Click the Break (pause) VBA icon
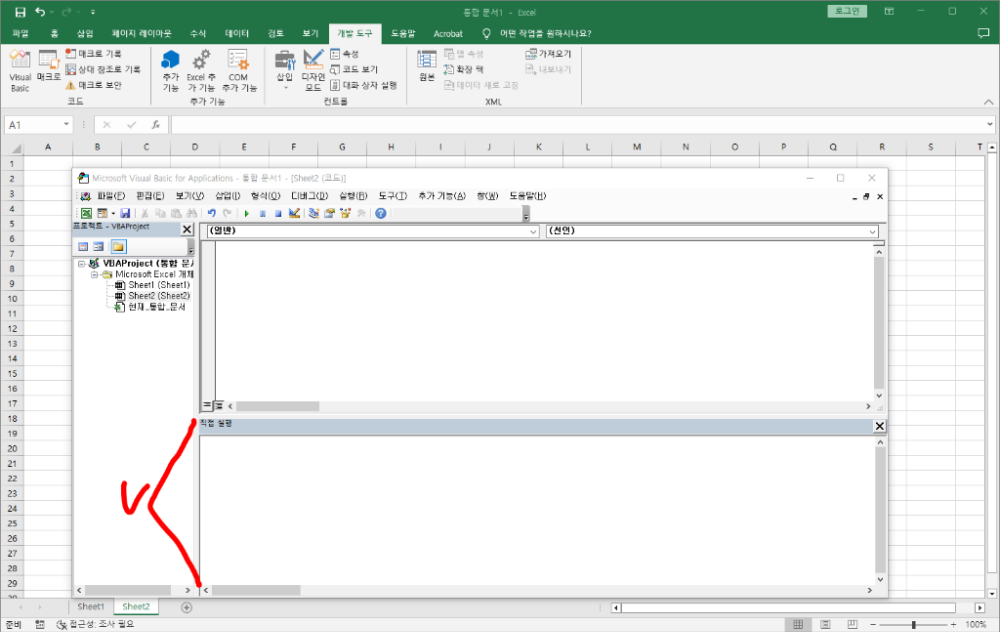This screenshot has width=1000, height=632. click(x=262, y=214)
